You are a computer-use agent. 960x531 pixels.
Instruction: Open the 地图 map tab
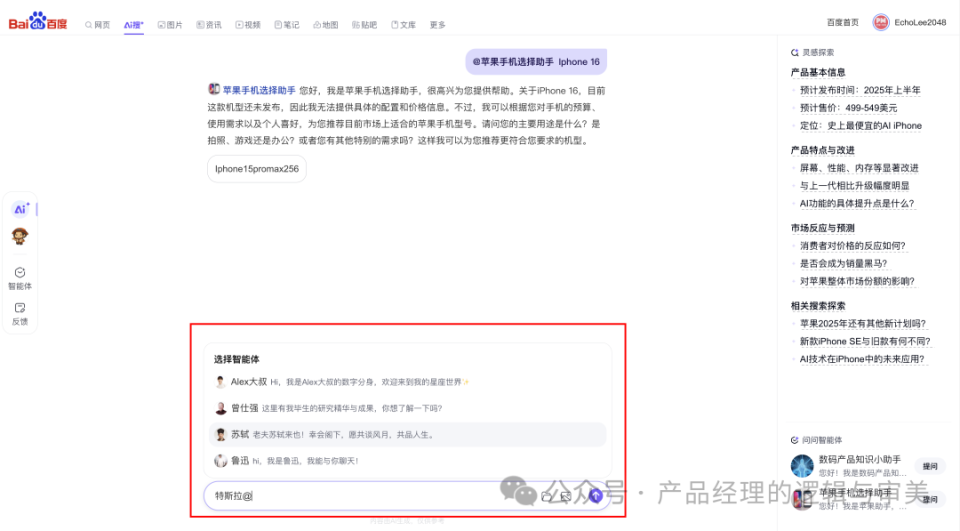point(326,25)
